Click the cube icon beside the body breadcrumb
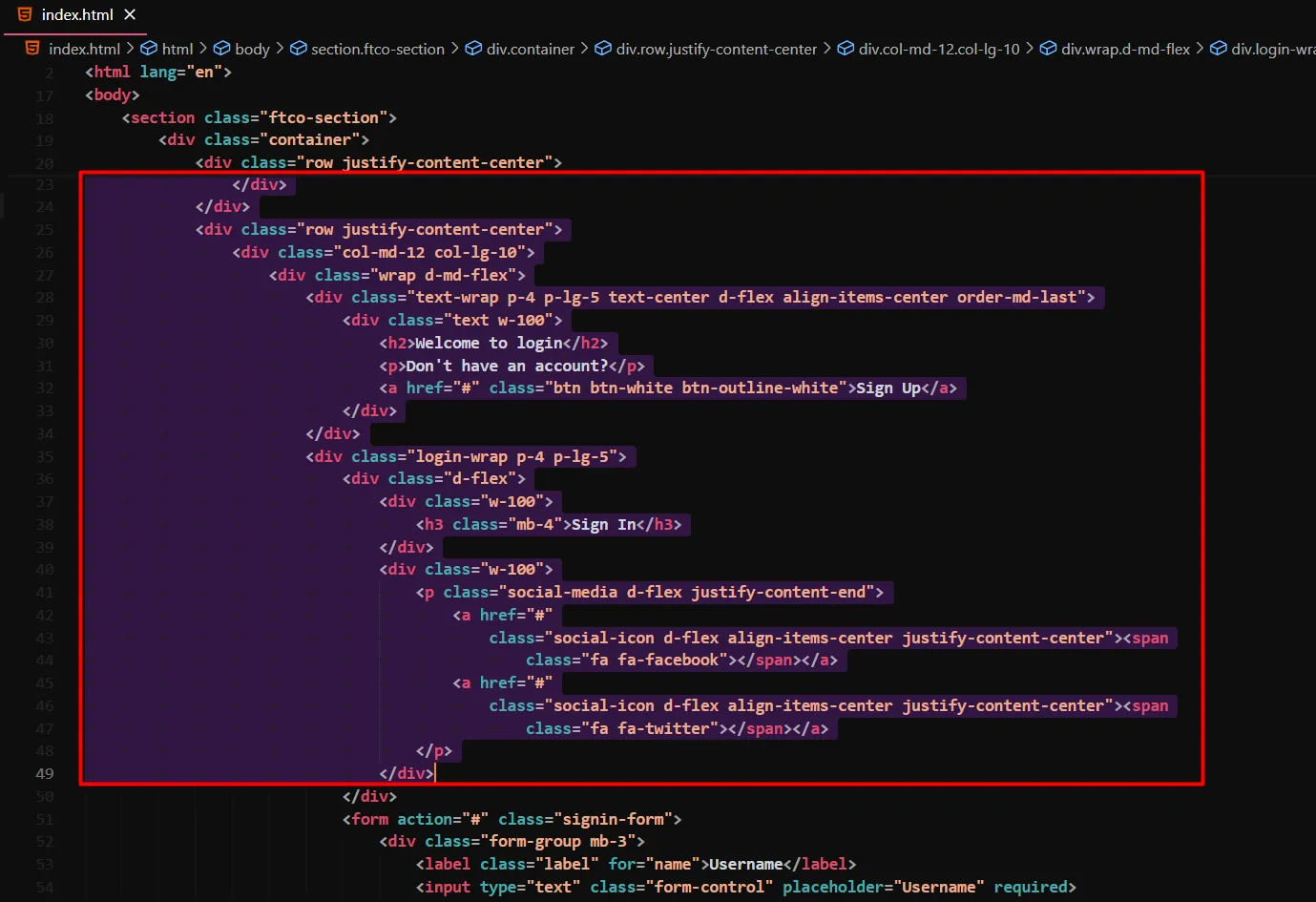Screen dimensions: 1316x902 (x=221, y=49)
